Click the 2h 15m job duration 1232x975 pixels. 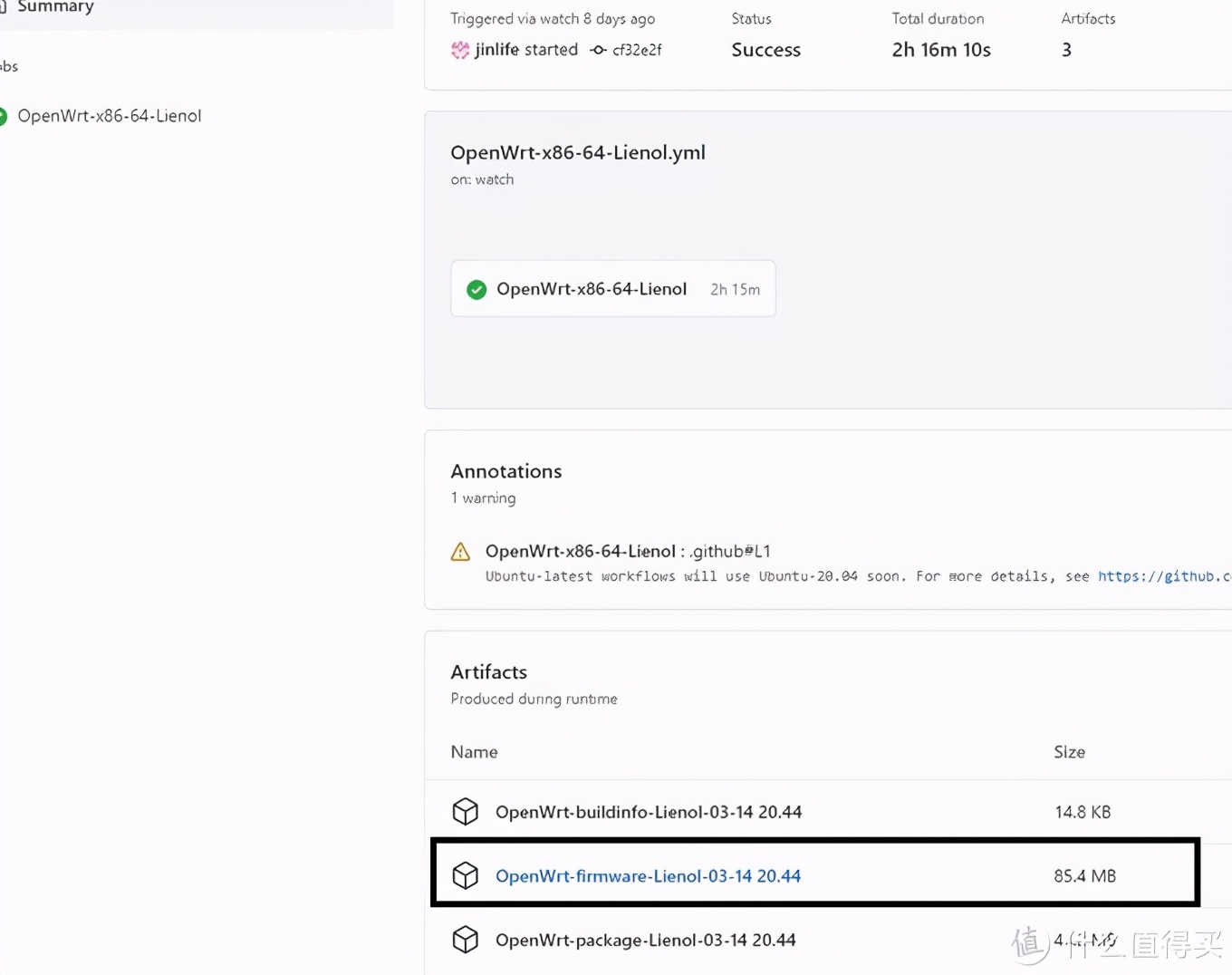[x=735, y=289]
